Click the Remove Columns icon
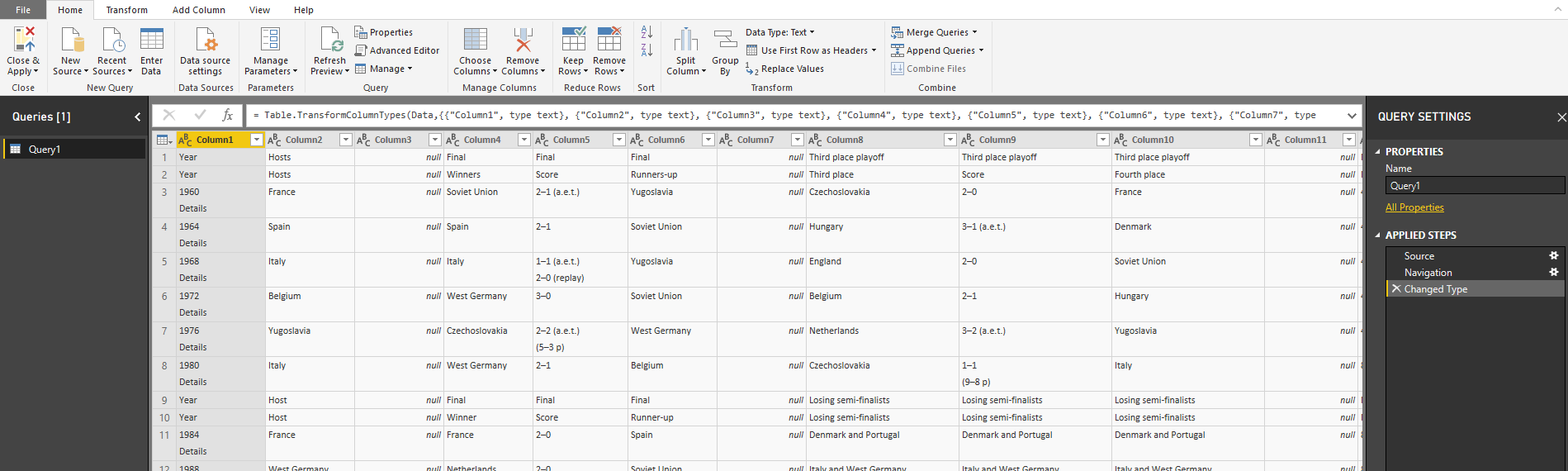This screenshot has height=471, width=1568. pyautogui.click(x=523, y=39)
